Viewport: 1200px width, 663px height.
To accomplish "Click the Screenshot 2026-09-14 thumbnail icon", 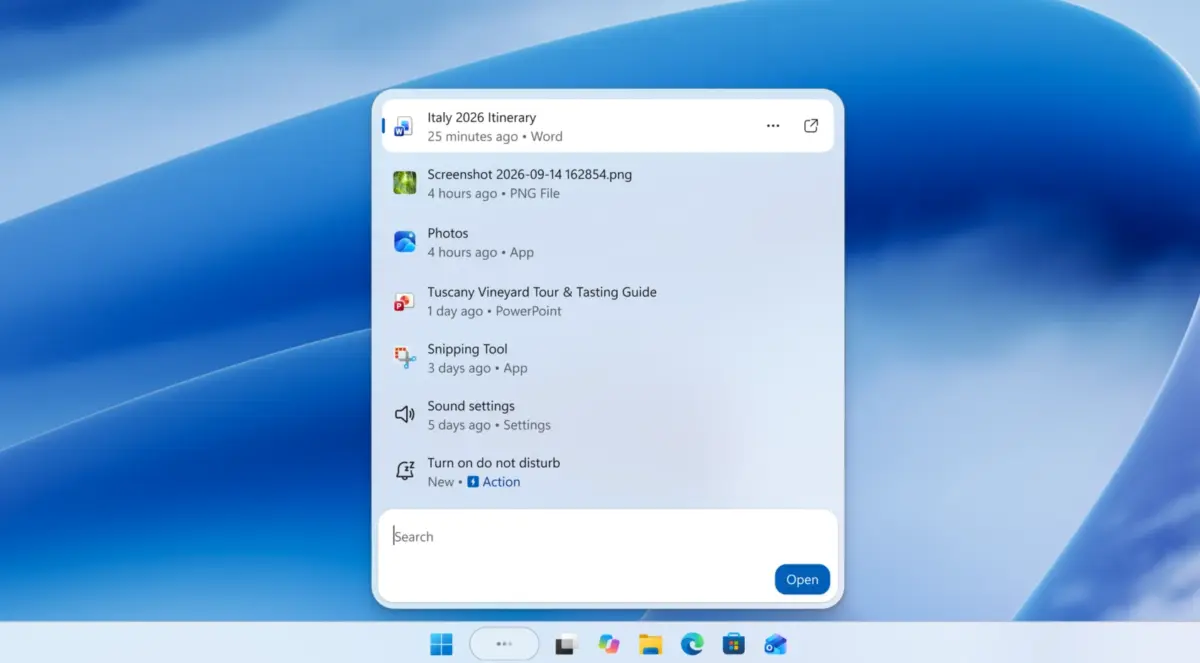I will 404,183.
